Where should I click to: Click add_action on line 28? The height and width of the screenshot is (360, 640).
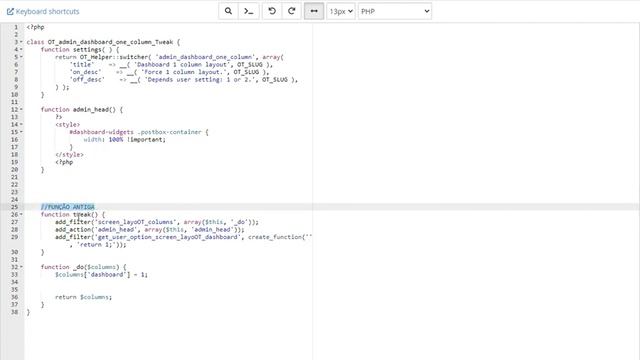click(73, 229)
